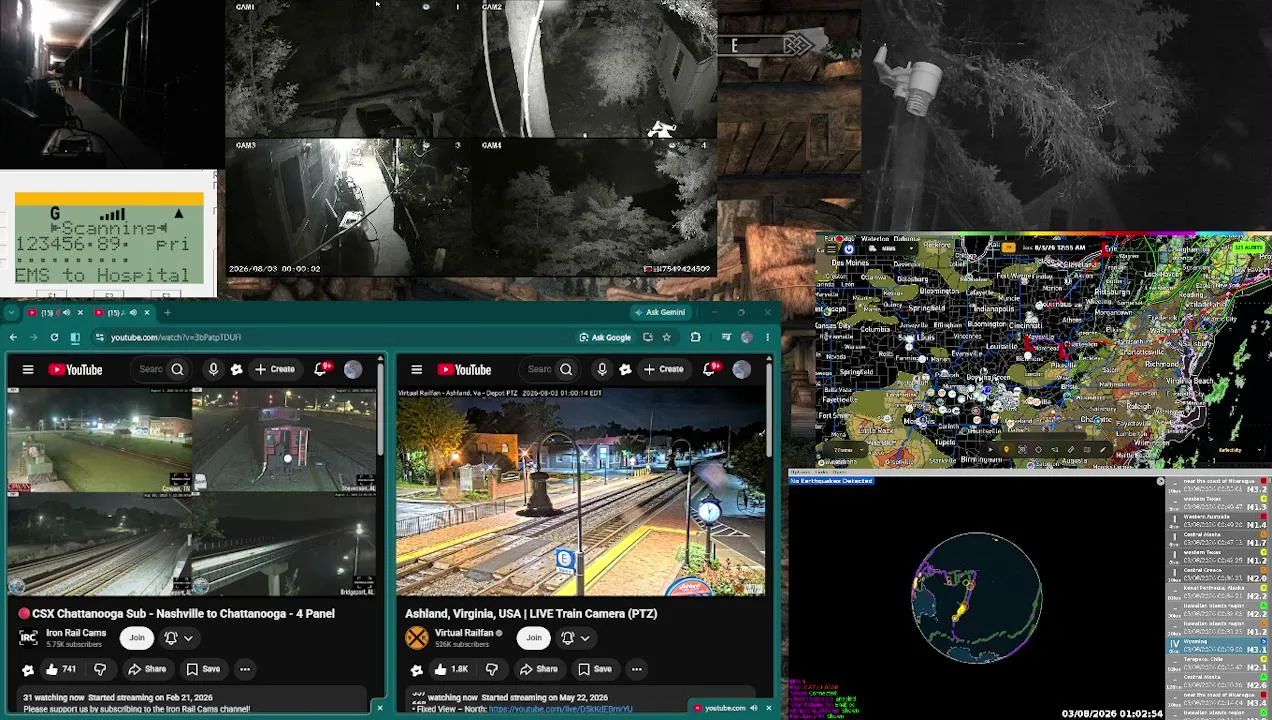
Task: Join the Iron Rail Cams channel
Action: coord(137,638)
